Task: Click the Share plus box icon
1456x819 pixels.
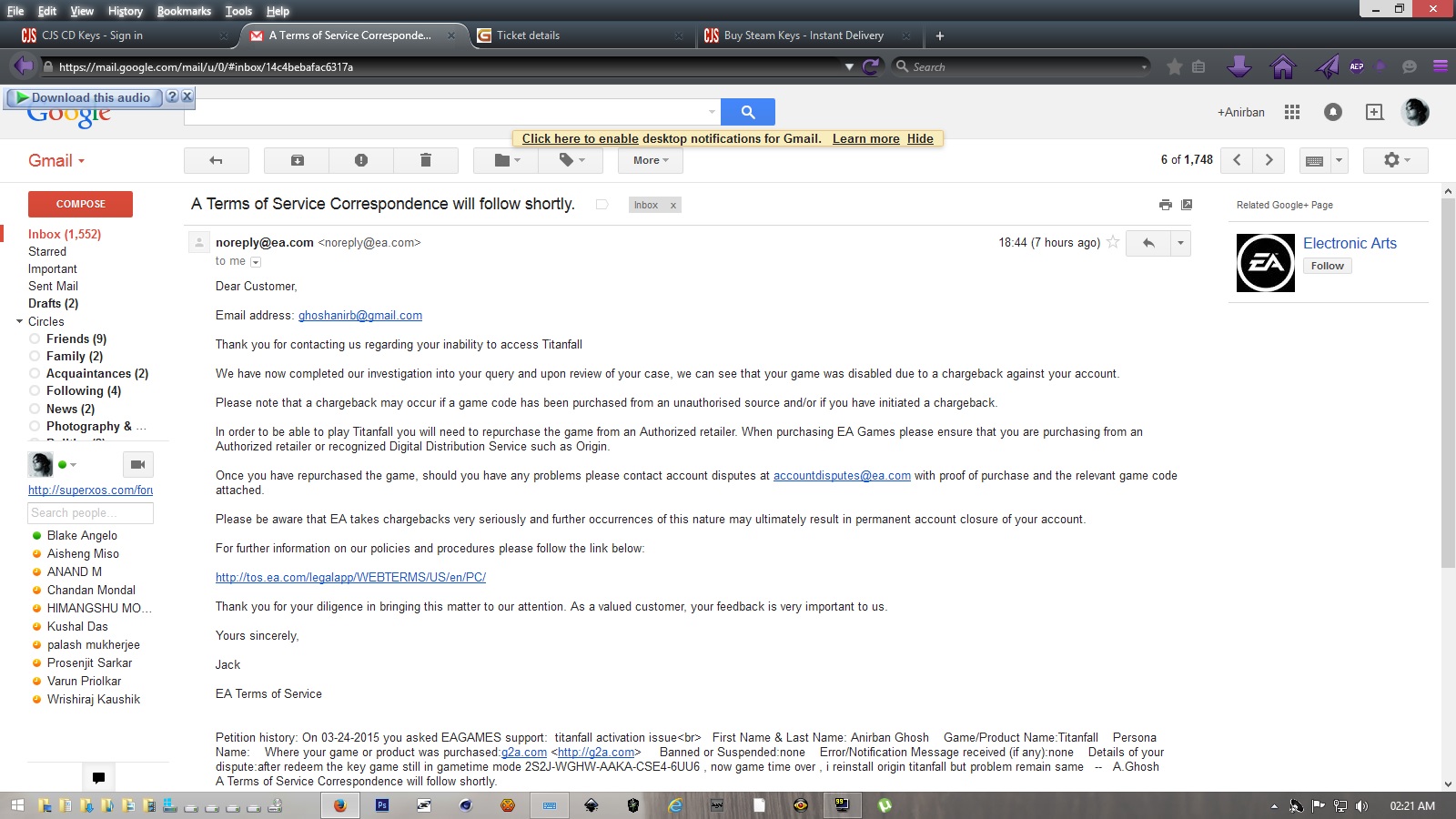Action: click(x=1375, y=112)
